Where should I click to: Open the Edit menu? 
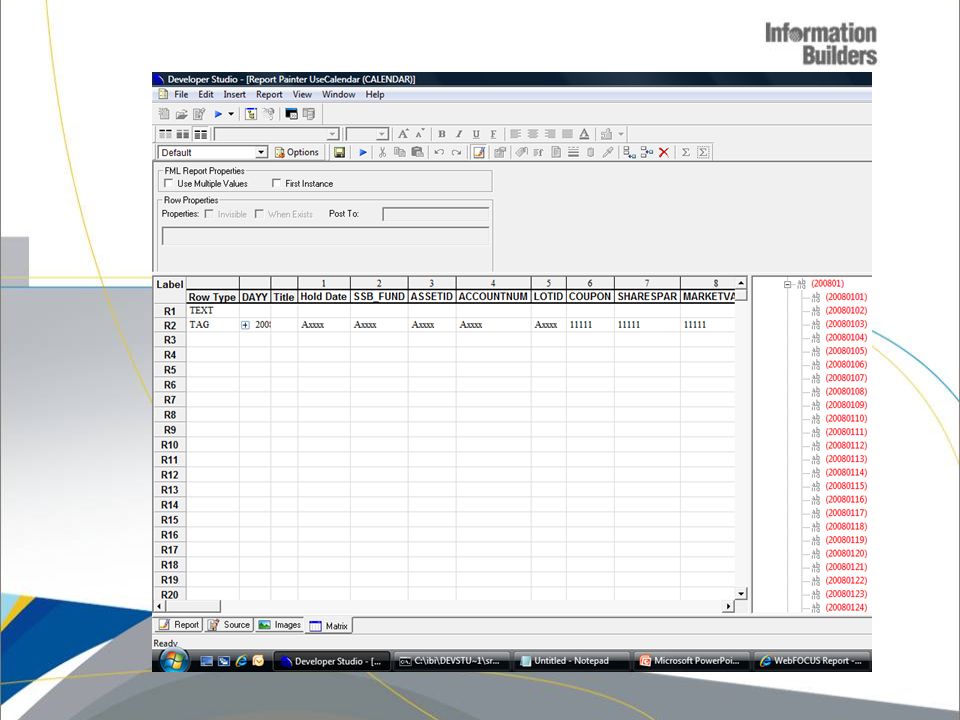[206, 94]
